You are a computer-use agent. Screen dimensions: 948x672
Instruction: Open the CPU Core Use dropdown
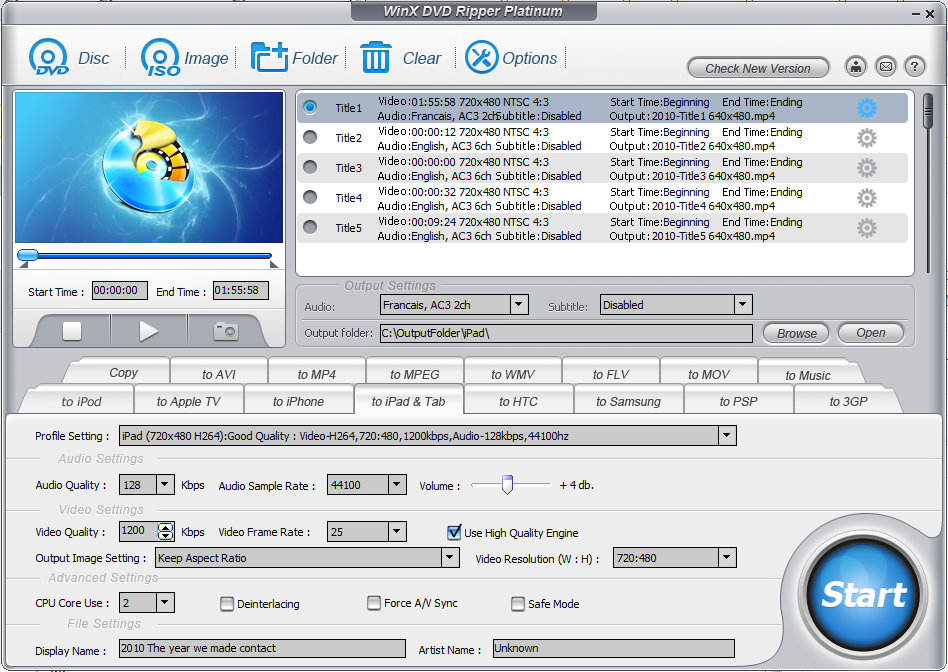pyautogui.click(x=165, y=602)
